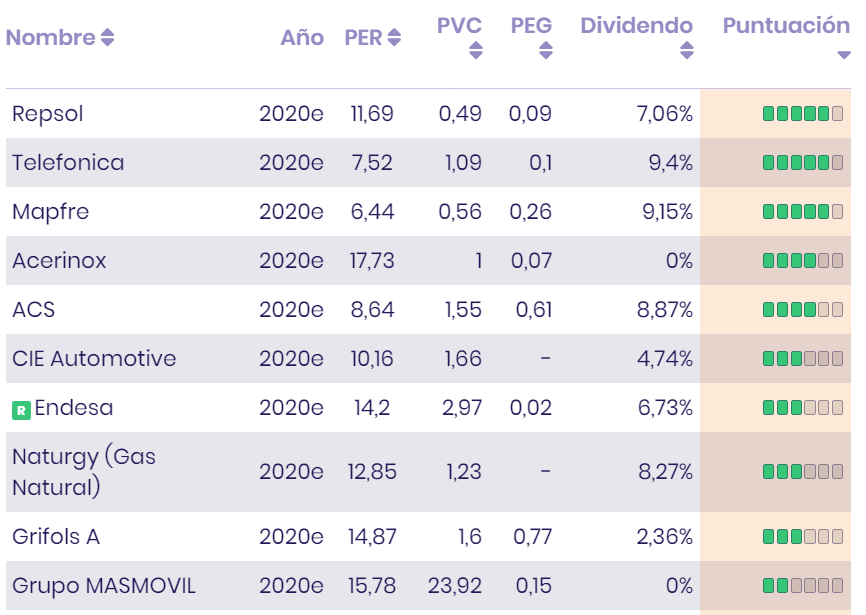Go to the Mapfre stock page
Screen dimensions: 866x615
click(x=51, y=212)
